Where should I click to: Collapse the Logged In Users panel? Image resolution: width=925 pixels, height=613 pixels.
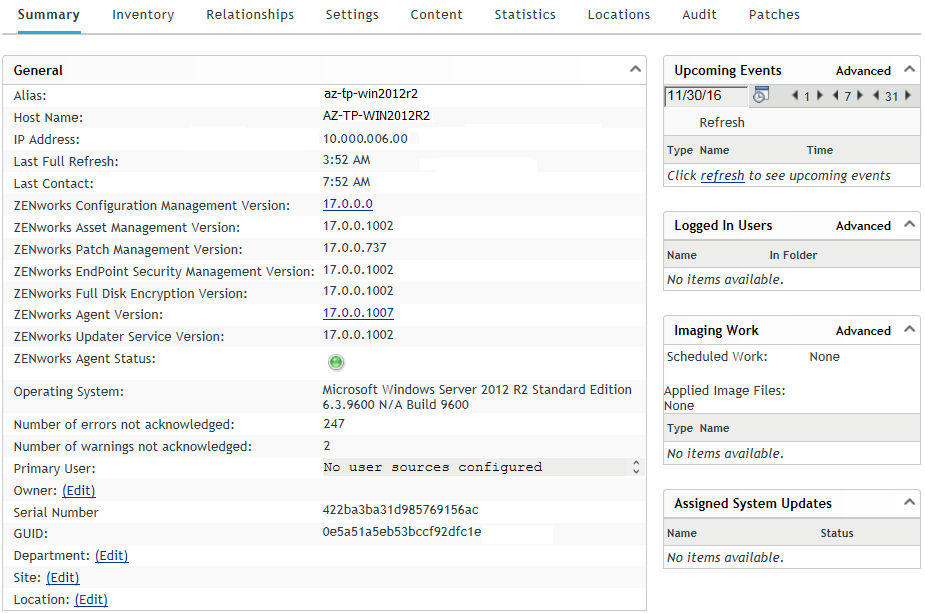tap(908, 225)
